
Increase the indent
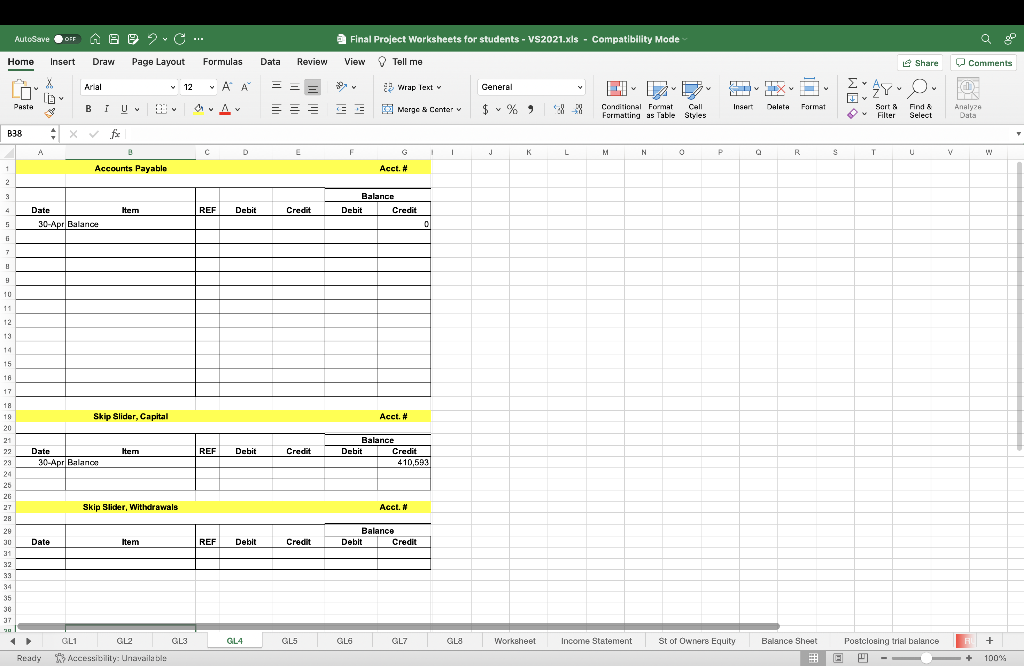pyautogui.click(x=359, y=109)
